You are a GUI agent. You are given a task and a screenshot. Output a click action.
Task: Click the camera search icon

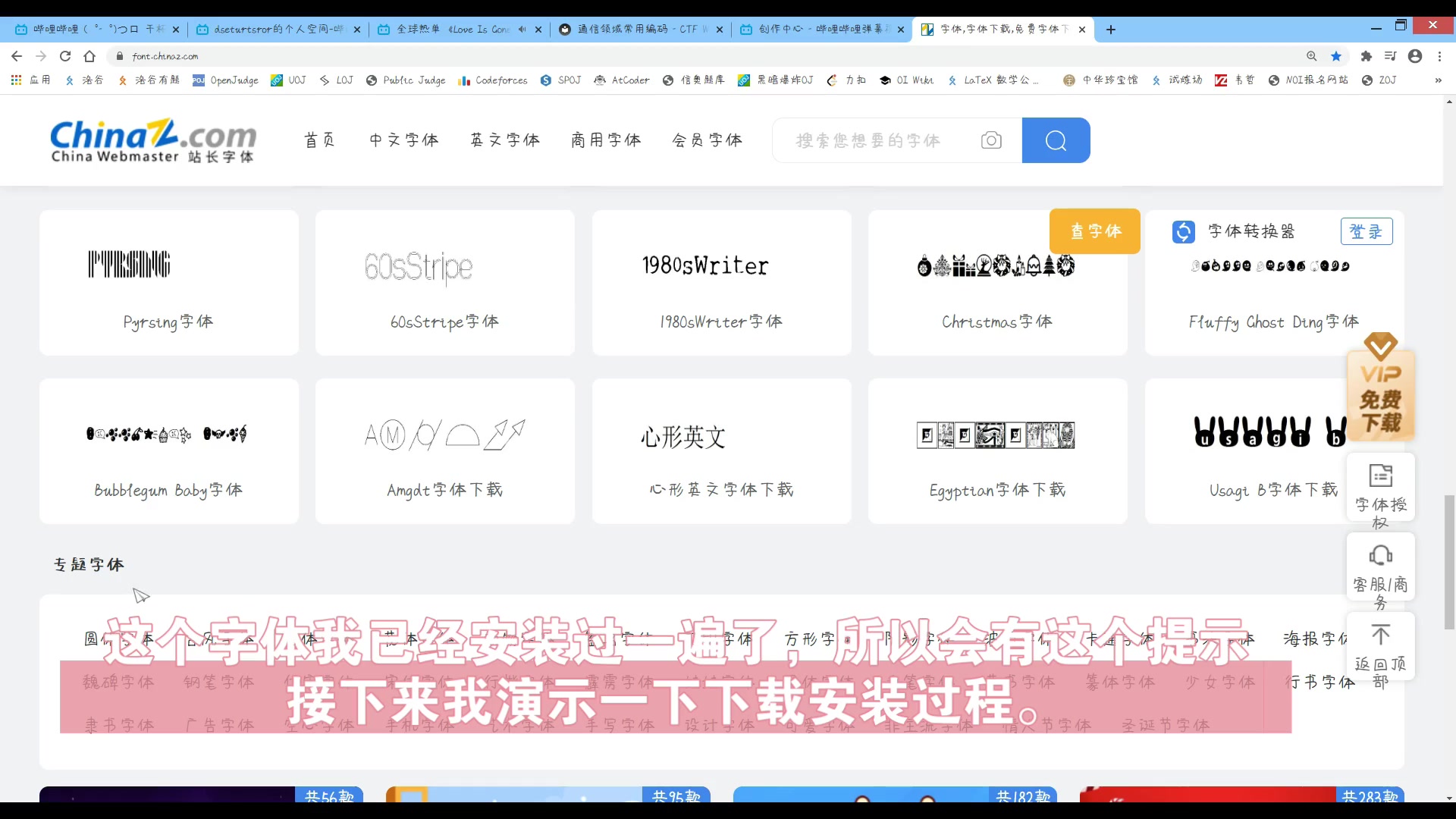pos(991,140)
